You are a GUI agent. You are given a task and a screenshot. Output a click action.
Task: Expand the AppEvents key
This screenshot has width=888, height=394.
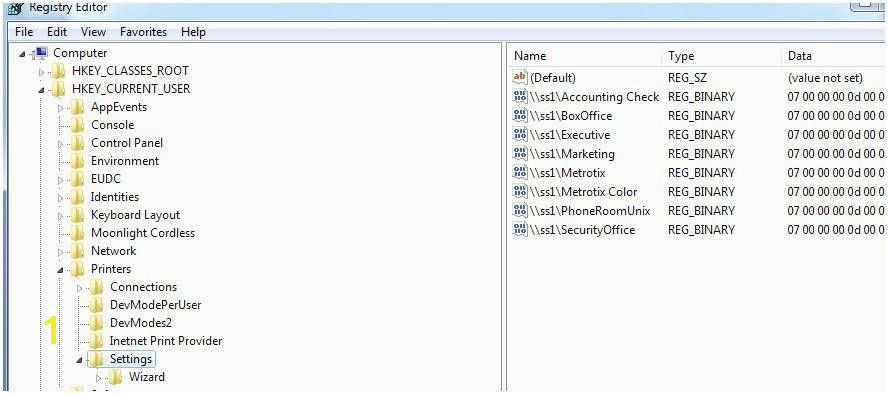[x=61, y=108]
